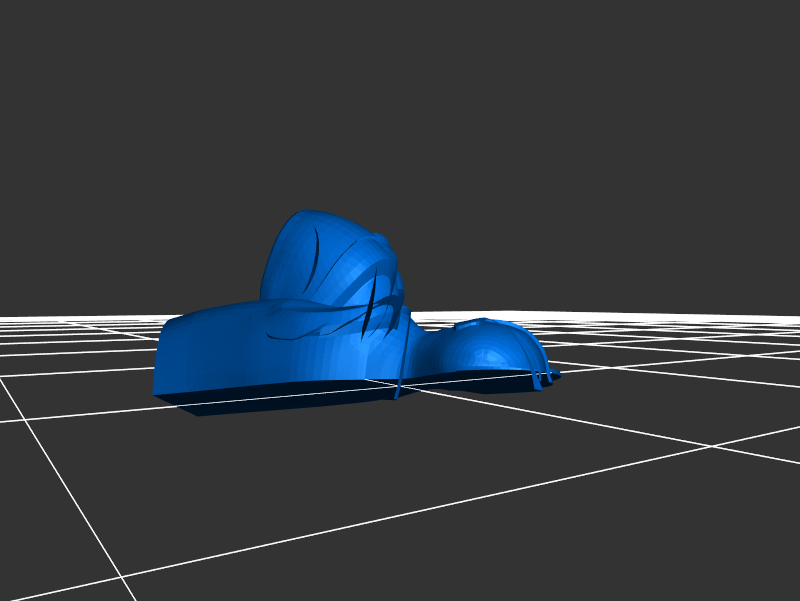Click the bottom-left corner of the model base

click(156, 394)
